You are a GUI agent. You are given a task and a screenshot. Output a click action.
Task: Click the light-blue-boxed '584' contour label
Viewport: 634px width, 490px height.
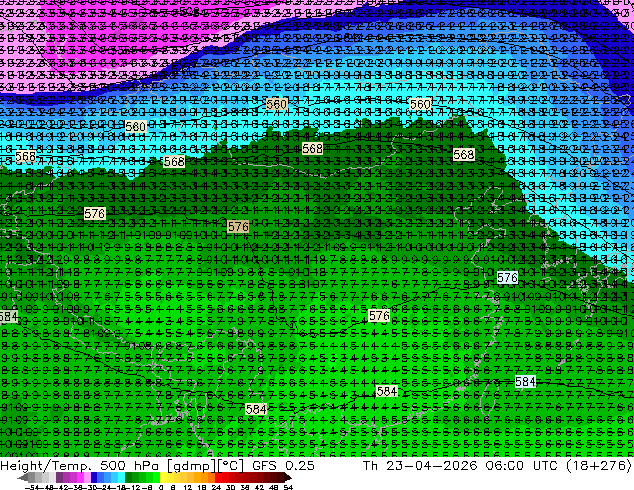click(525, 382)
